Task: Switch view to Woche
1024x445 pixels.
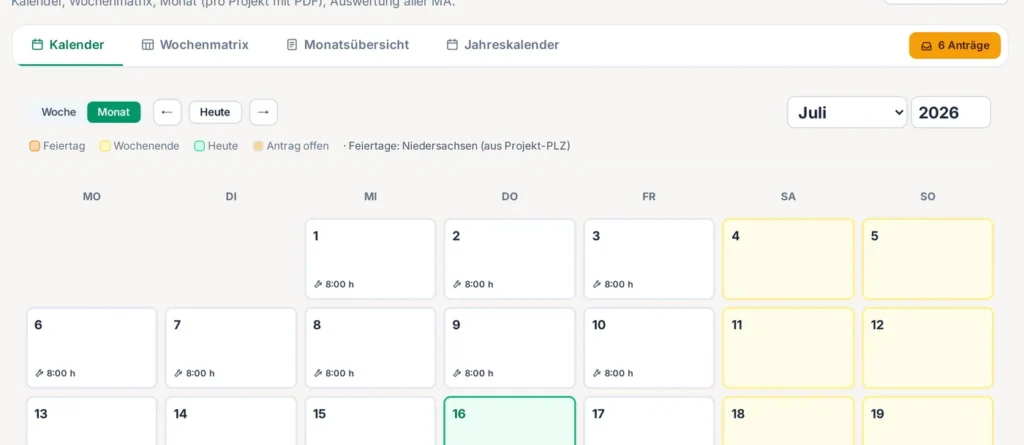Action: pos(59,112)
